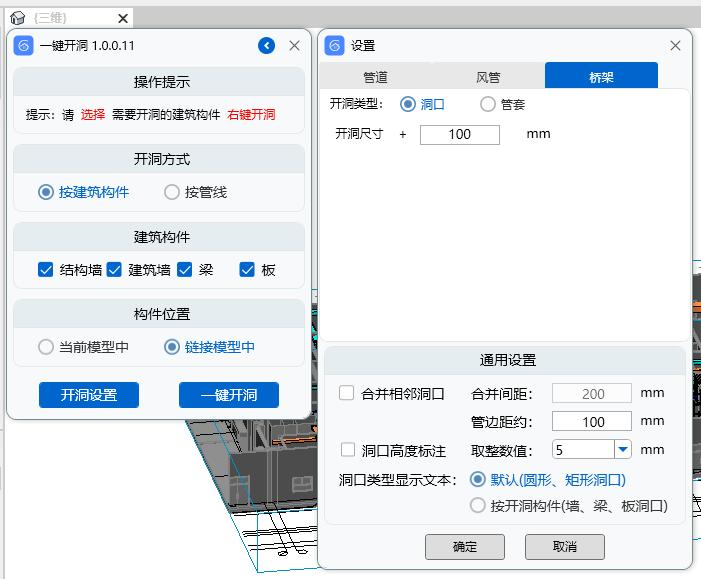Click the 3D view cube icon in tab

click(x=16, y=18)
